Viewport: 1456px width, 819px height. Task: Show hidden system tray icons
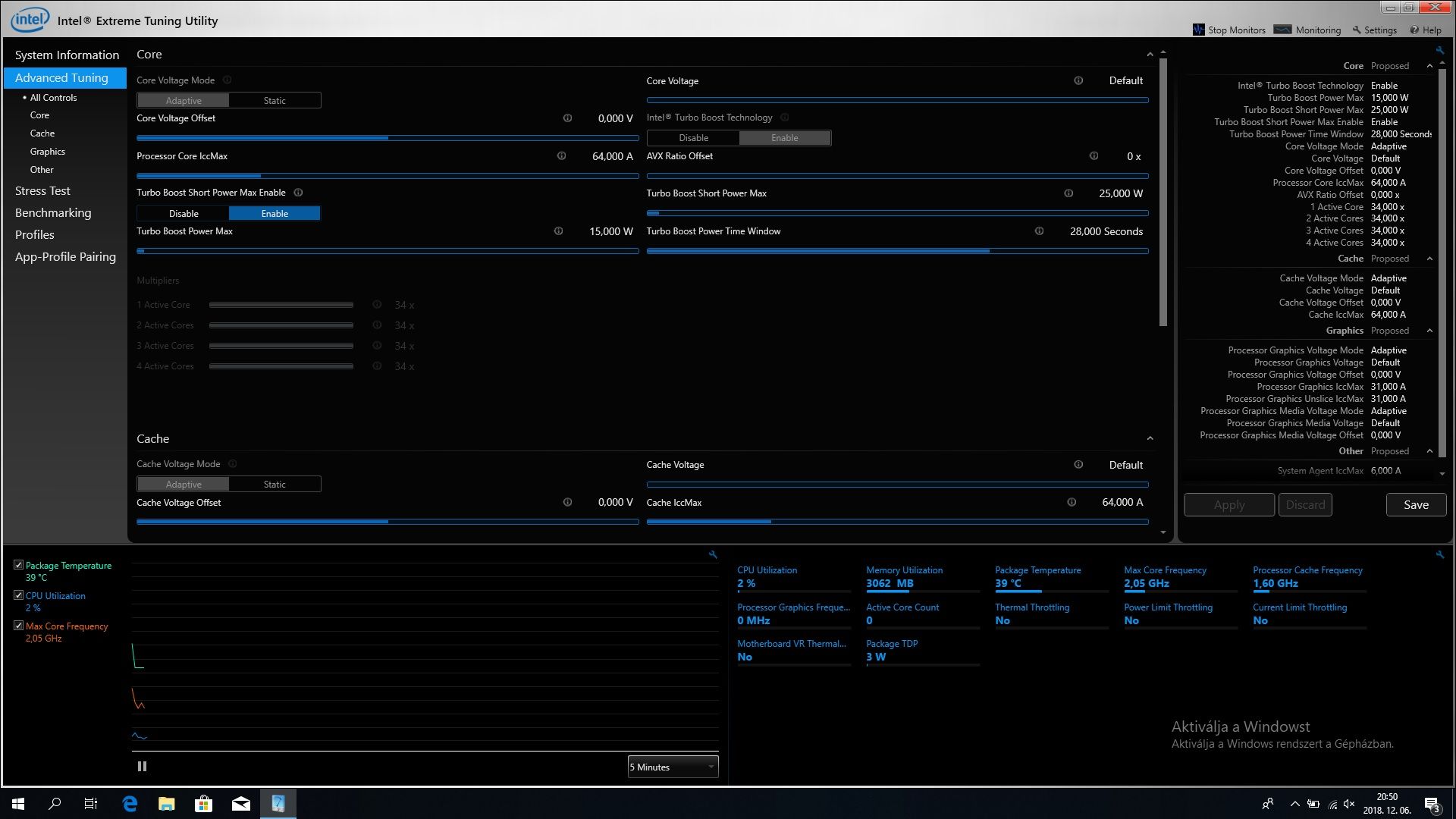pos(1294,804)
